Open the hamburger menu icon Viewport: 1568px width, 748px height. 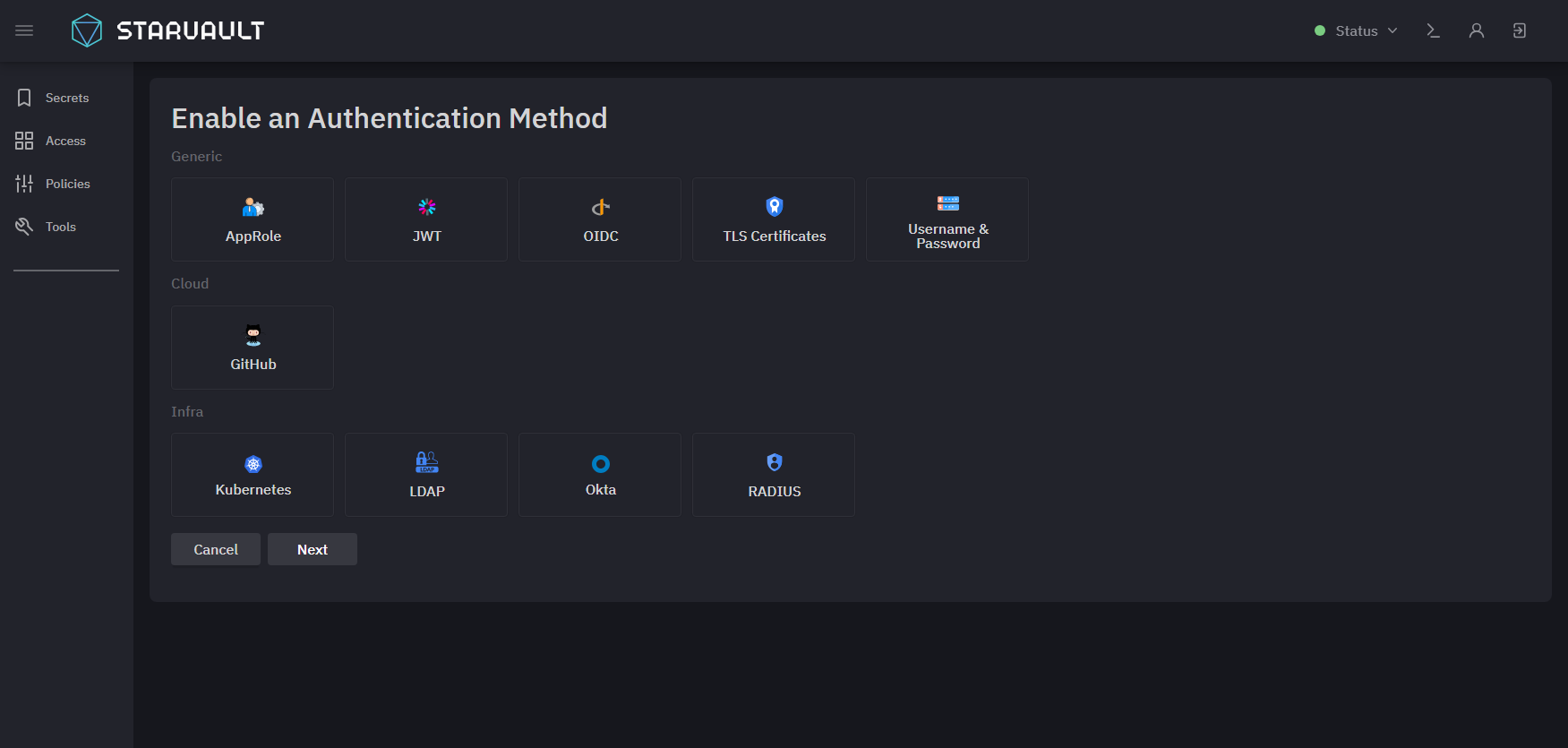click(x=24, y=30)
